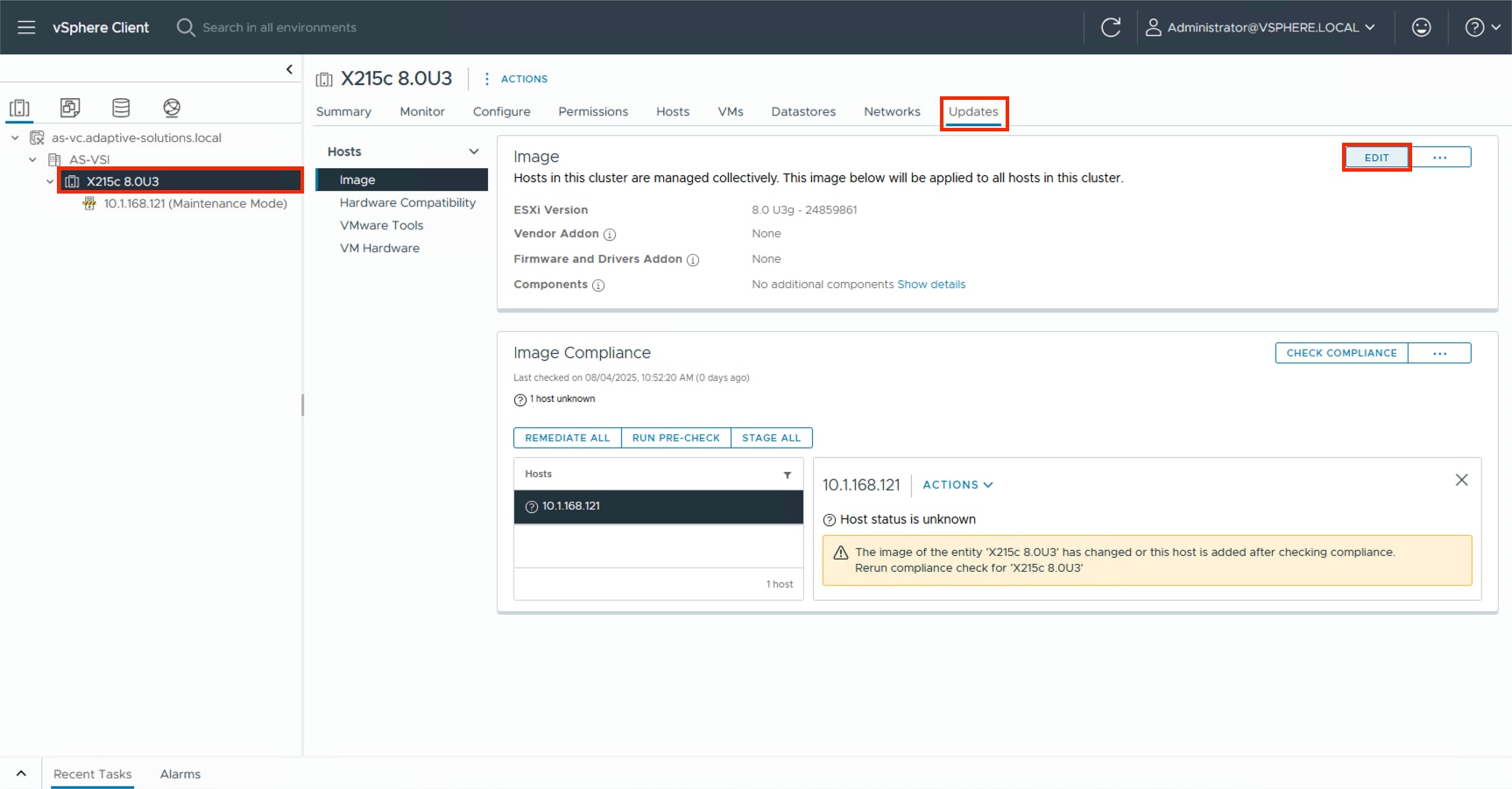Open the Hosts list filter funnel
1512x789 pixels.
pos(788,475)
